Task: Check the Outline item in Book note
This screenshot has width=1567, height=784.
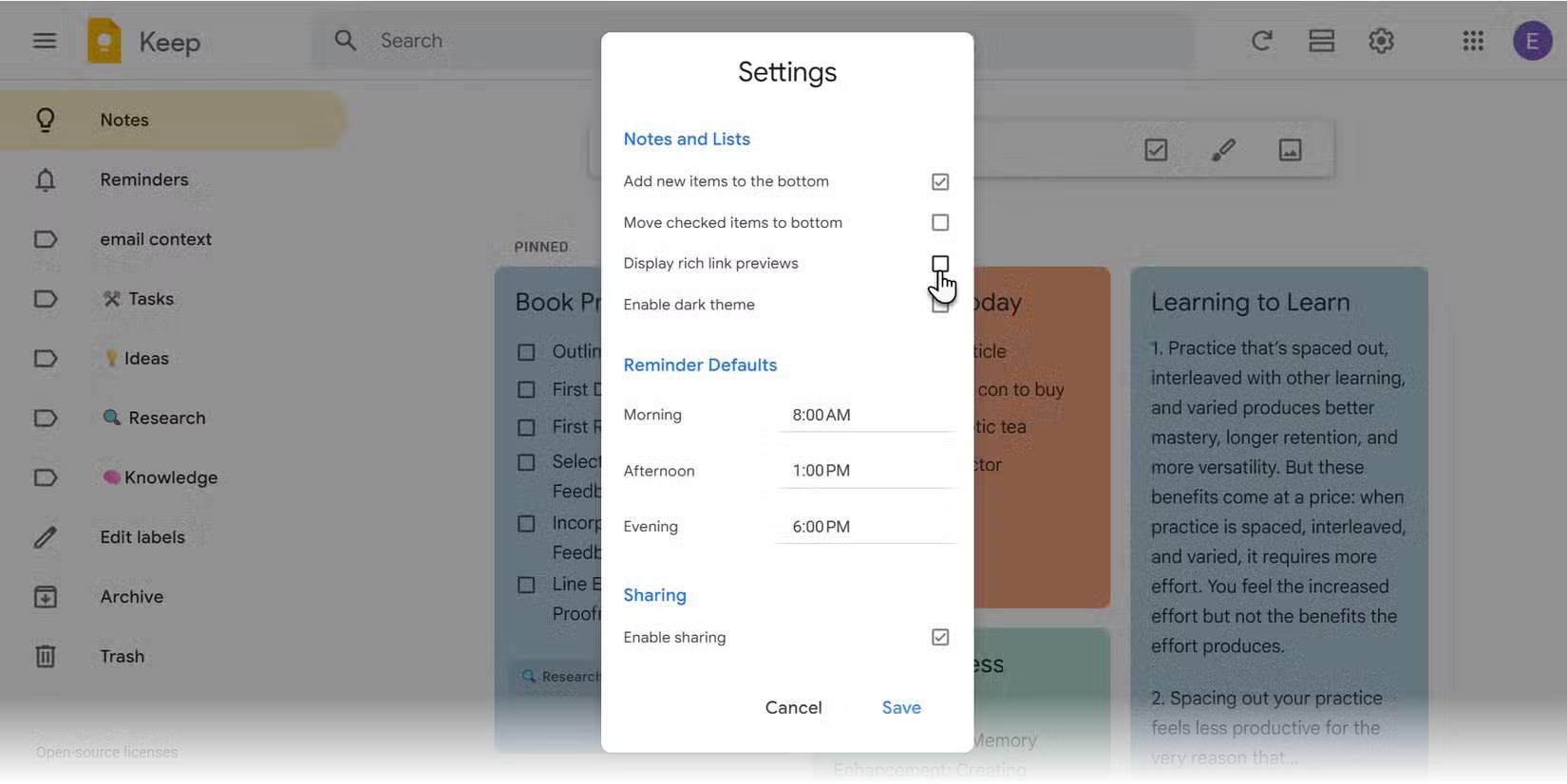Action: coord(526,352)
